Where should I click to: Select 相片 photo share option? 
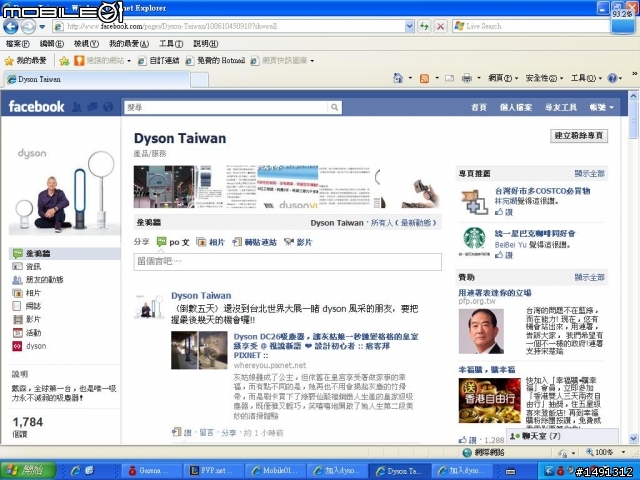point(211,242)
